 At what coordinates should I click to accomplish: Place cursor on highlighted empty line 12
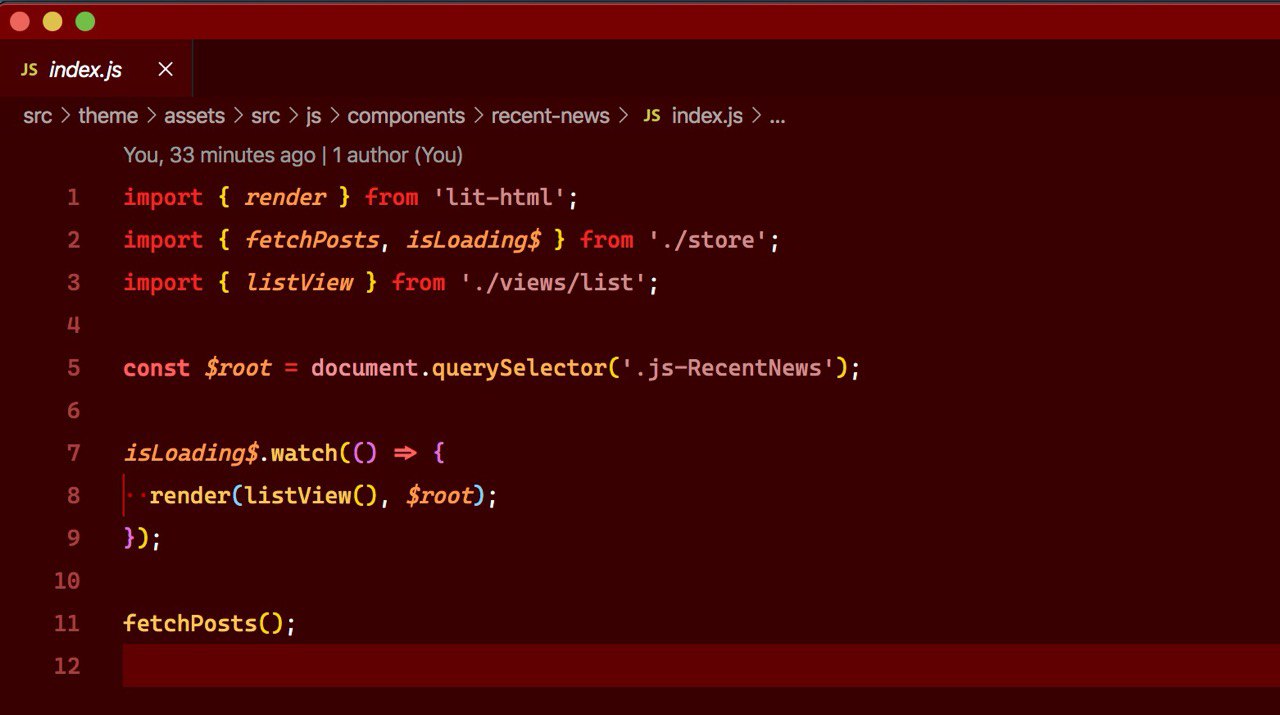pos(701,666)
